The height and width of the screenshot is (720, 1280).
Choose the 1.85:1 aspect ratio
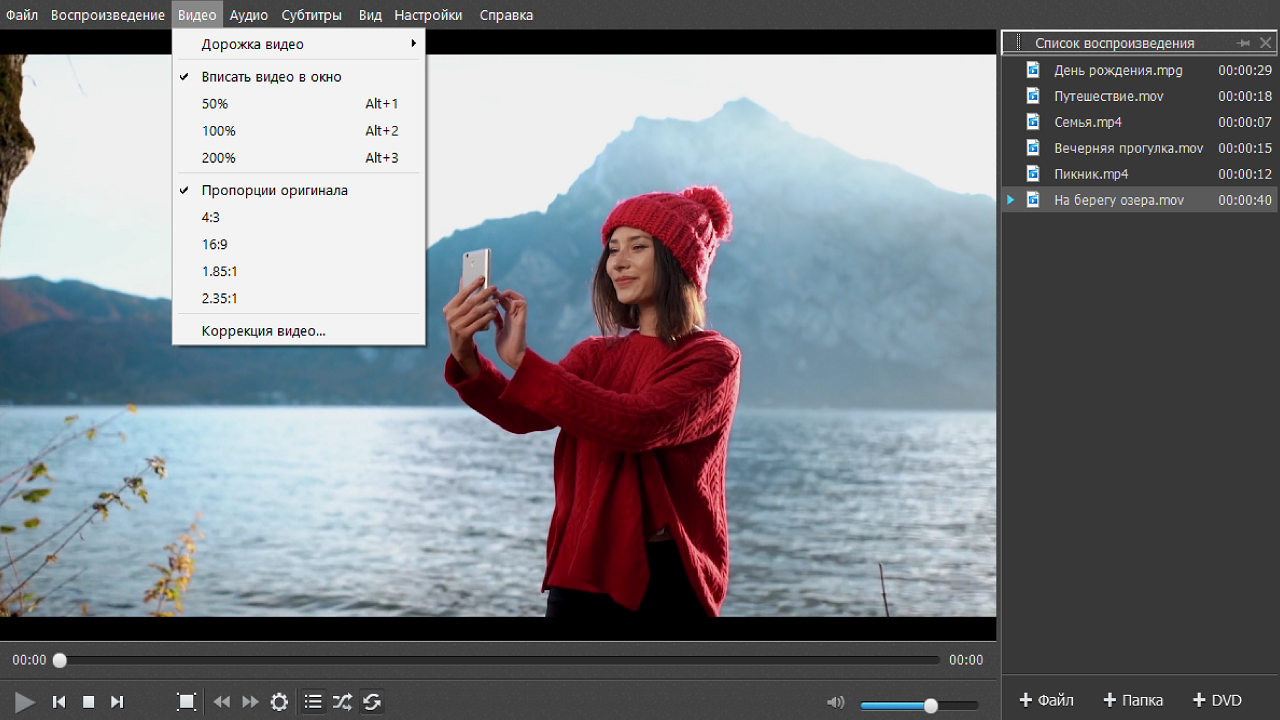coord(299,271)
